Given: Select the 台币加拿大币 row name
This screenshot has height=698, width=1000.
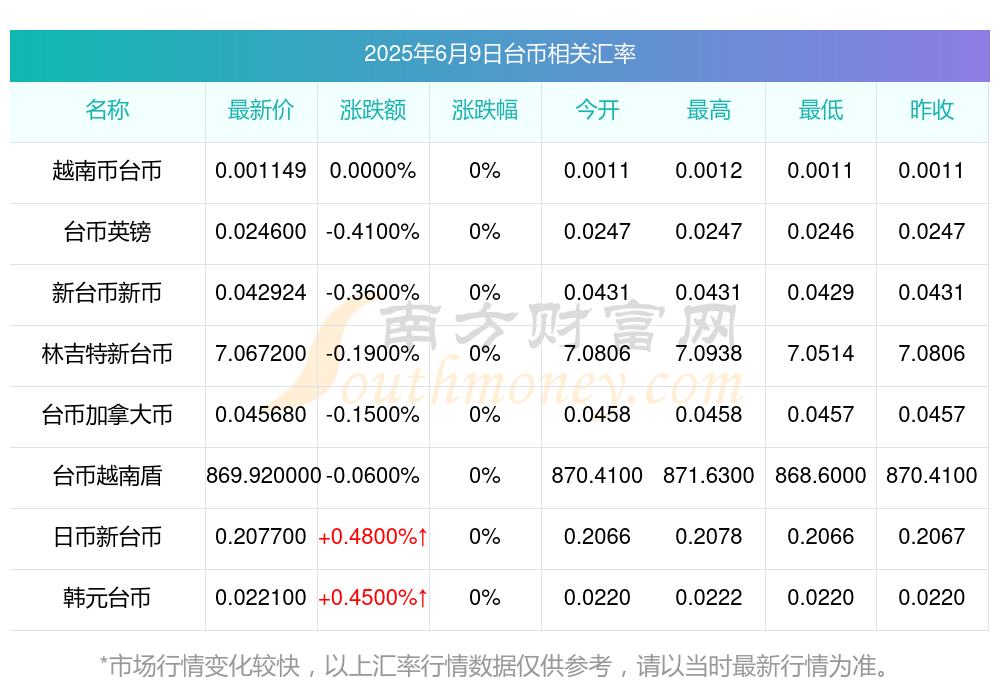Looking at the screenshot, I should point(107,415).
